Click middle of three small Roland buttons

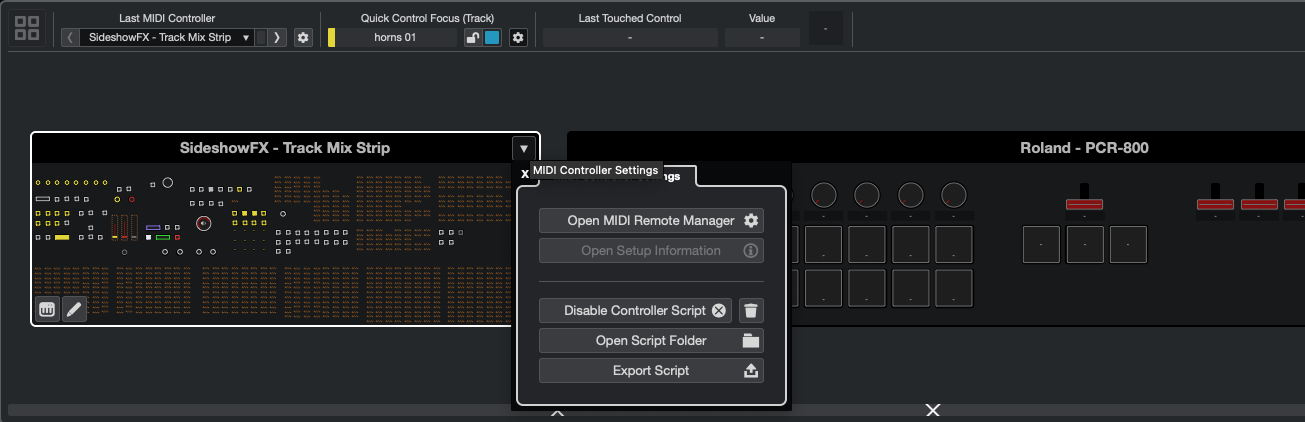point(1085,244)
